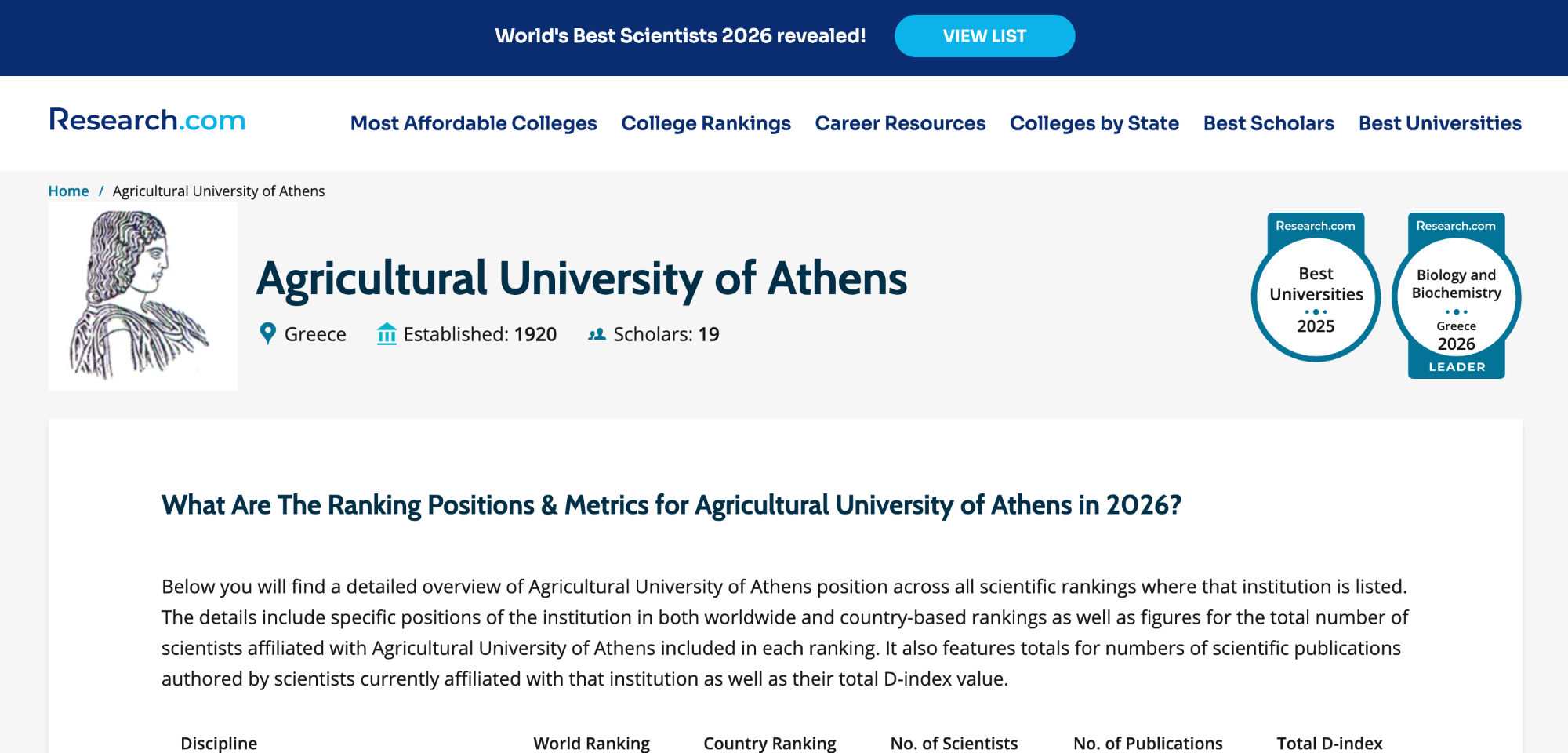
Task: Open Most Affordable Colleges menu
Action: click(x=474, y=123)
